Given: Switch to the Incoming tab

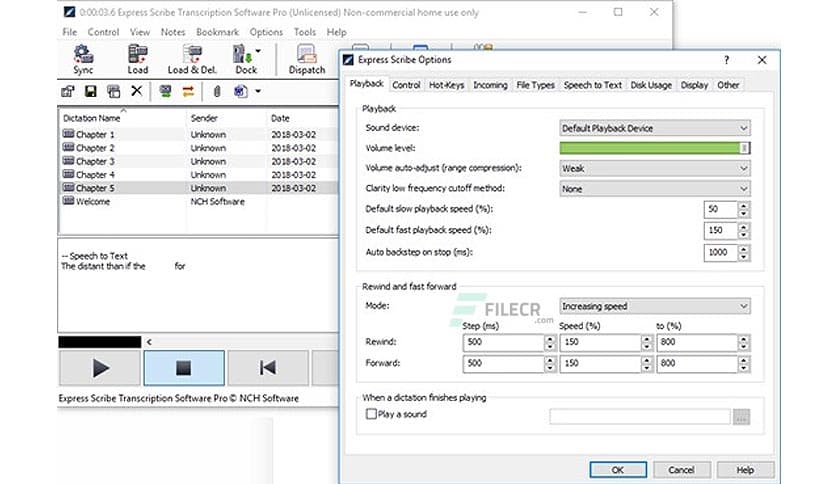Looking at the screenshot, I should (x=490, y=85).
